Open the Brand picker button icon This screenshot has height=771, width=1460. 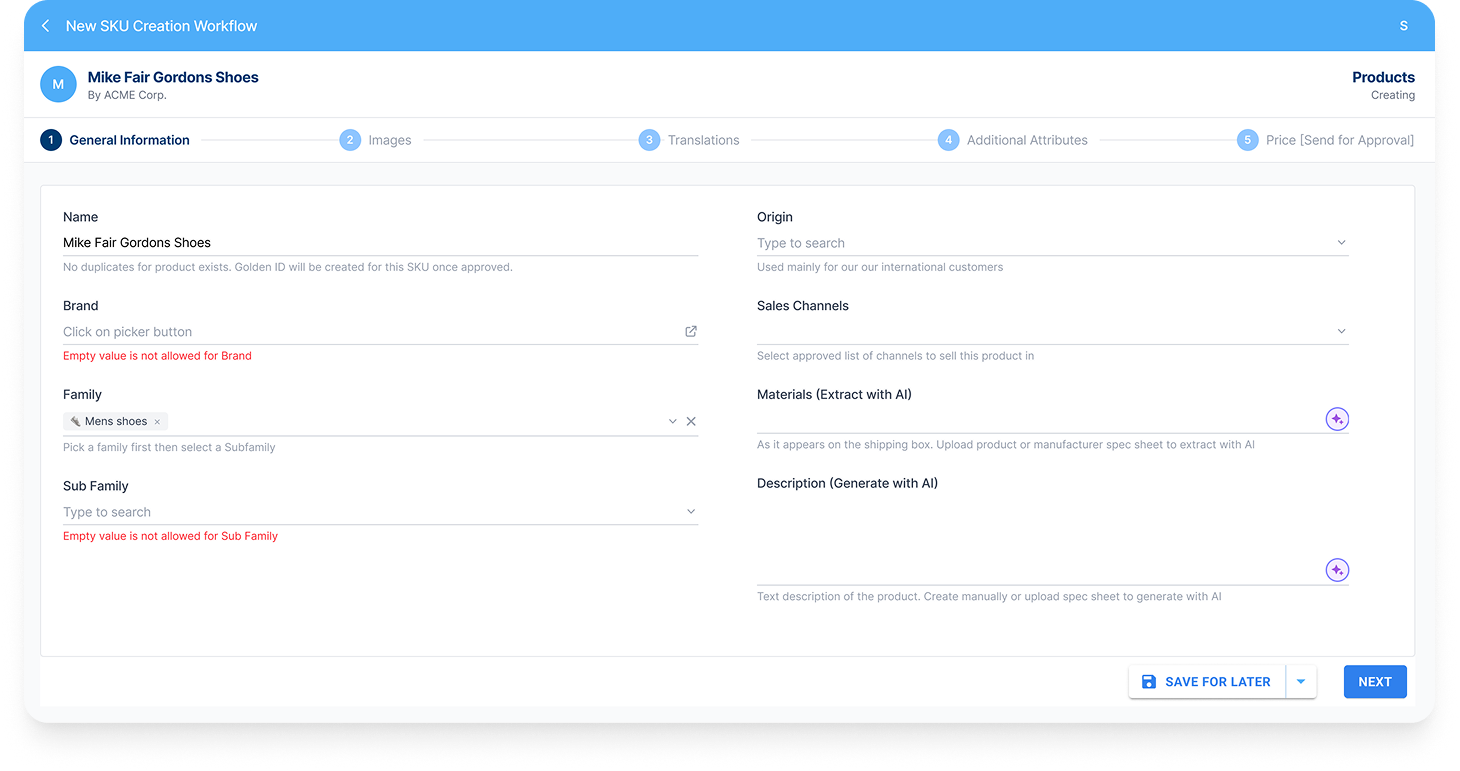pyautogui.click(x=691, y=331)
